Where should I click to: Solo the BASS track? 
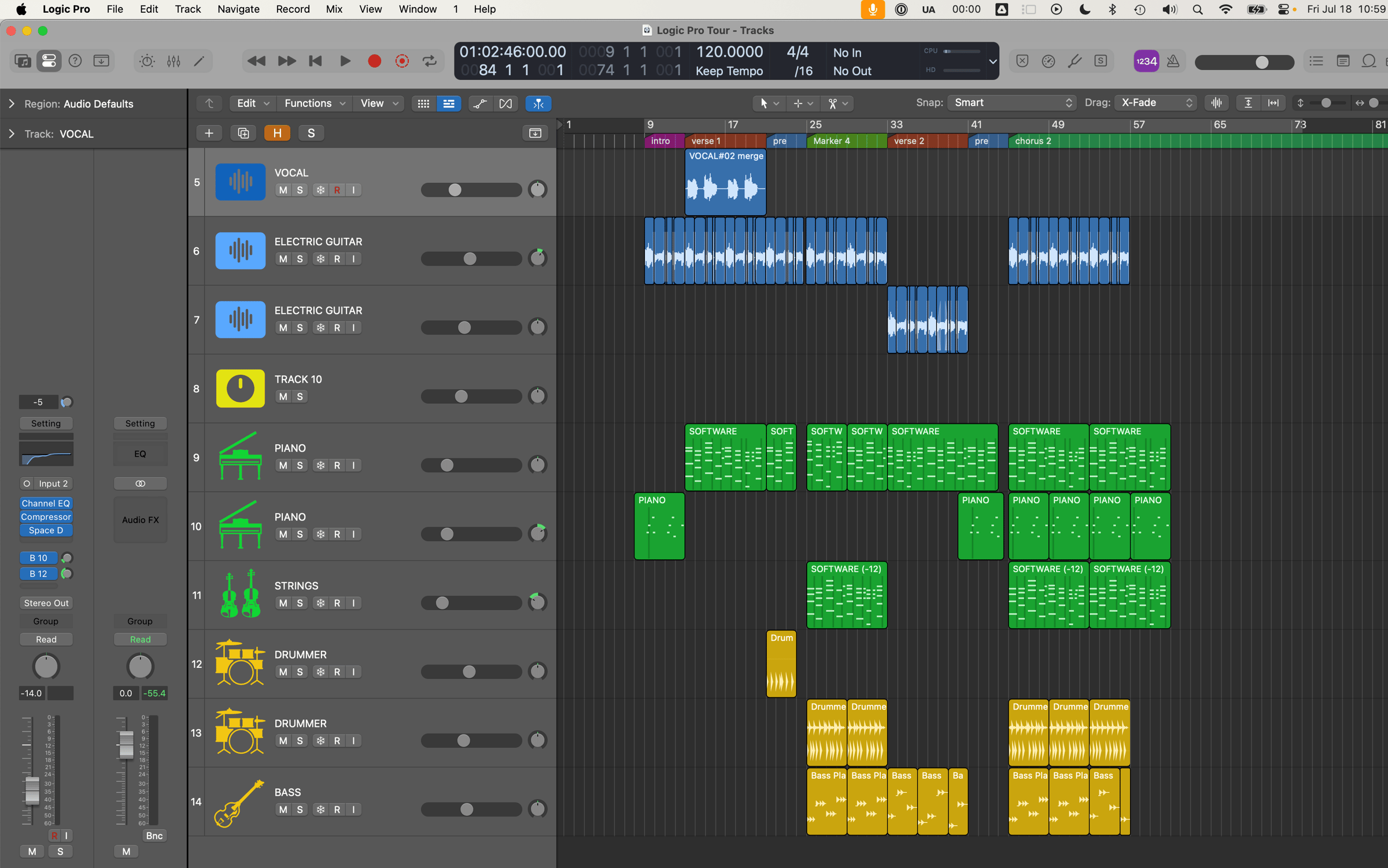point(300,810)
